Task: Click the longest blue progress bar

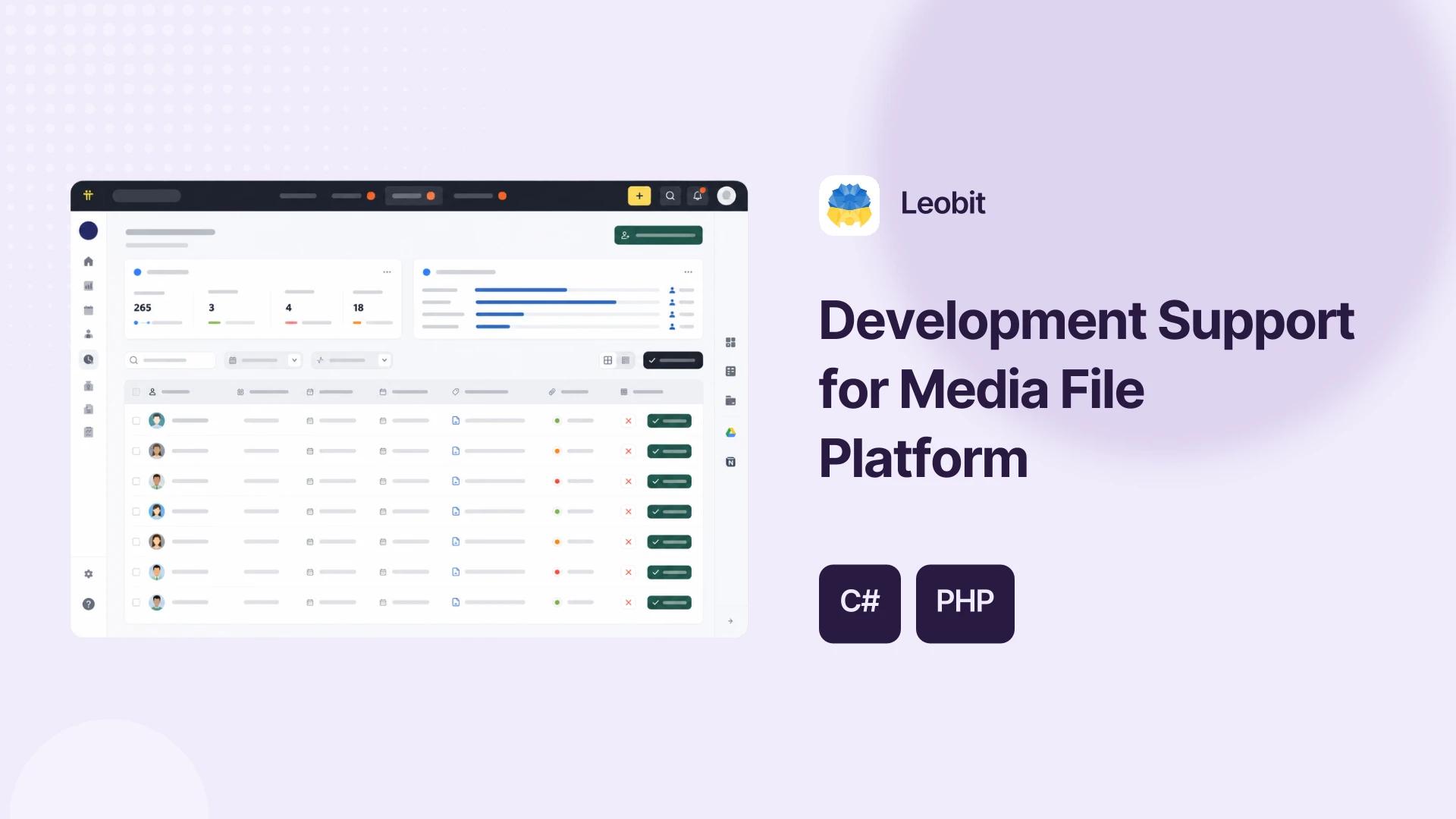Action: point(545,302)
